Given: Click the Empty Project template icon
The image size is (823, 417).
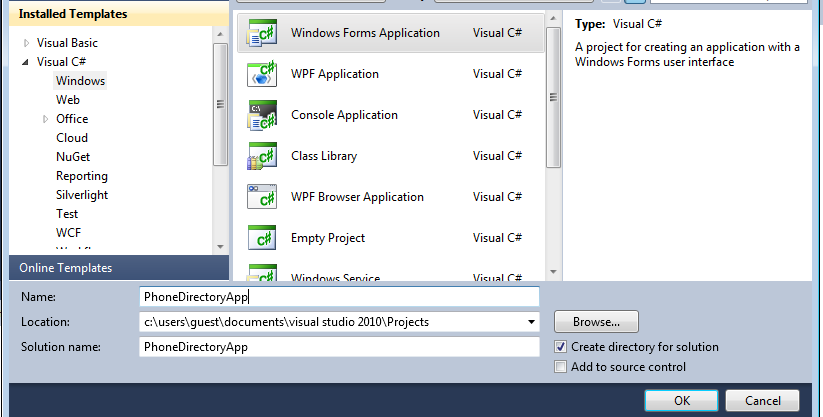Looking at the screenshot, I should pos(262,239).
